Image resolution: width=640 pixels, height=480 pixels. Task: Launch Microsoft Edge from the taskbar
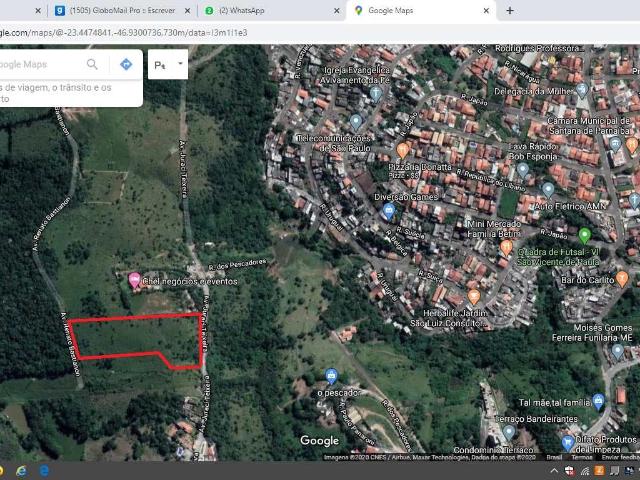44,471
